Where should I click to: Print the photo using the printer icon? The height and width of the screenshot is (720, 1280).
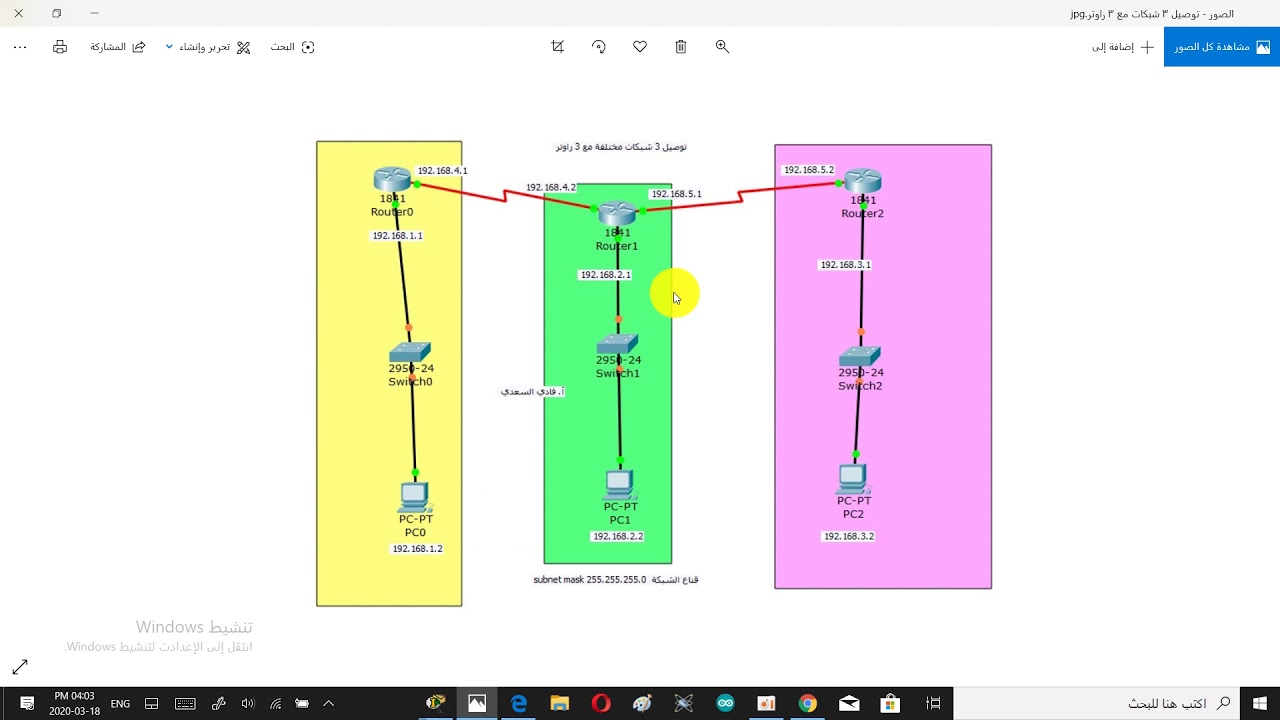(x=60, y=47)
